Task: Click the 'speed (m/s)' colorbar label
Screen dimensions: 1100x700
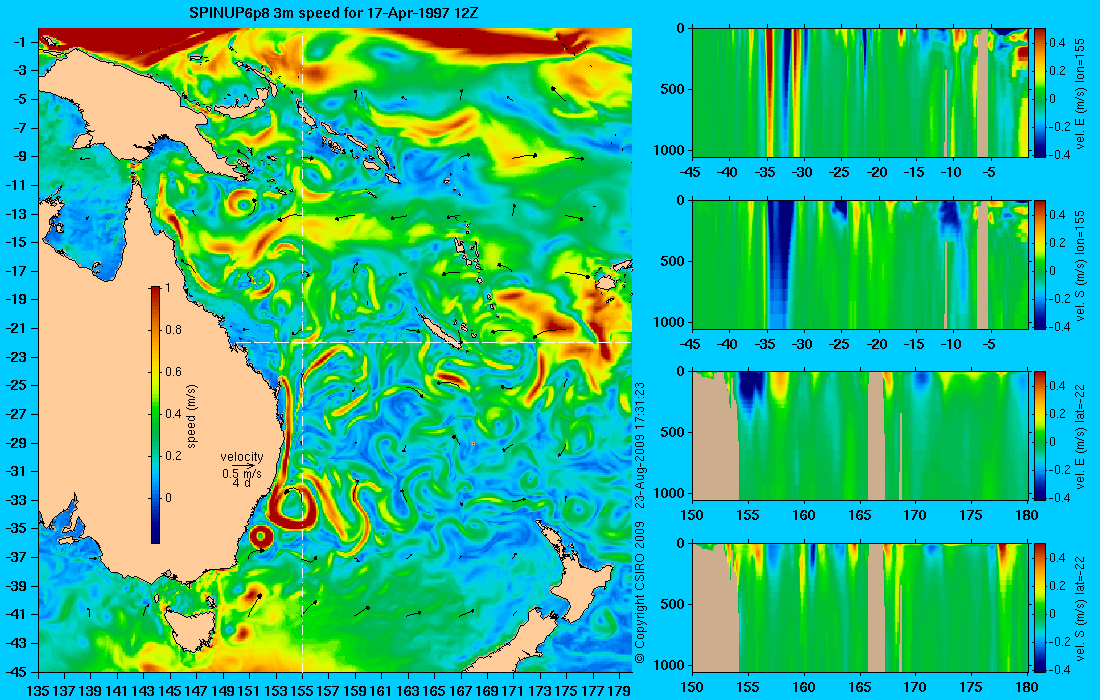Action: point(192,415)
